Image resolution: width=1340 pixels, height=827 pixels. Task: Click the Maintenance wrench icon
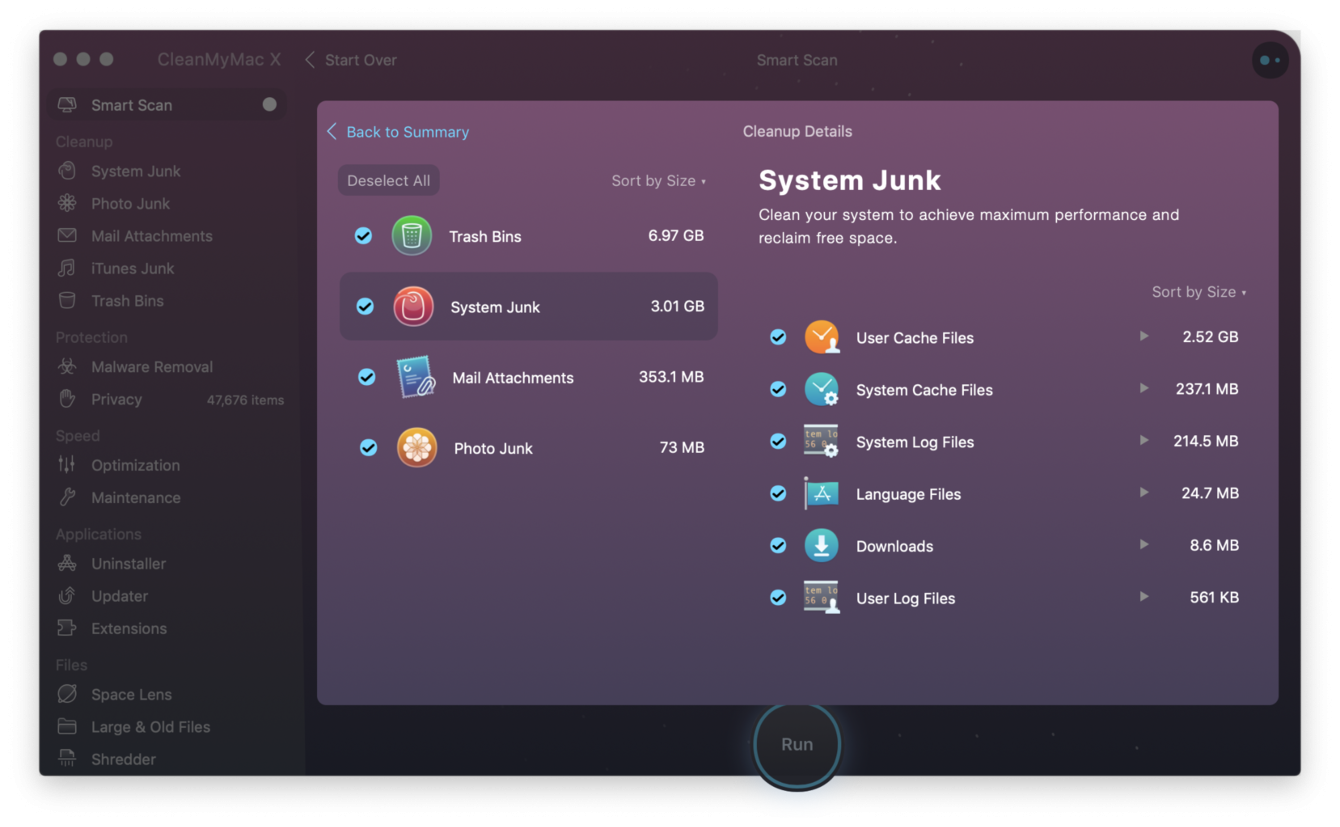coord(67,497)
